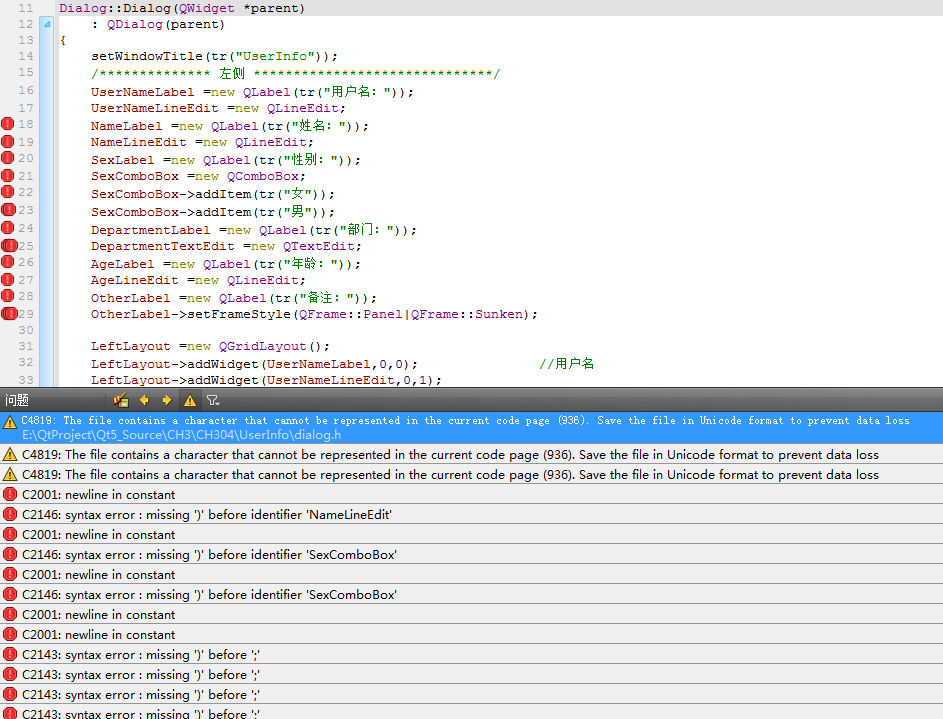Viewport: 943px width, 719px height.
Task: Click the error marker on line 18
Action: pos(8,124)
